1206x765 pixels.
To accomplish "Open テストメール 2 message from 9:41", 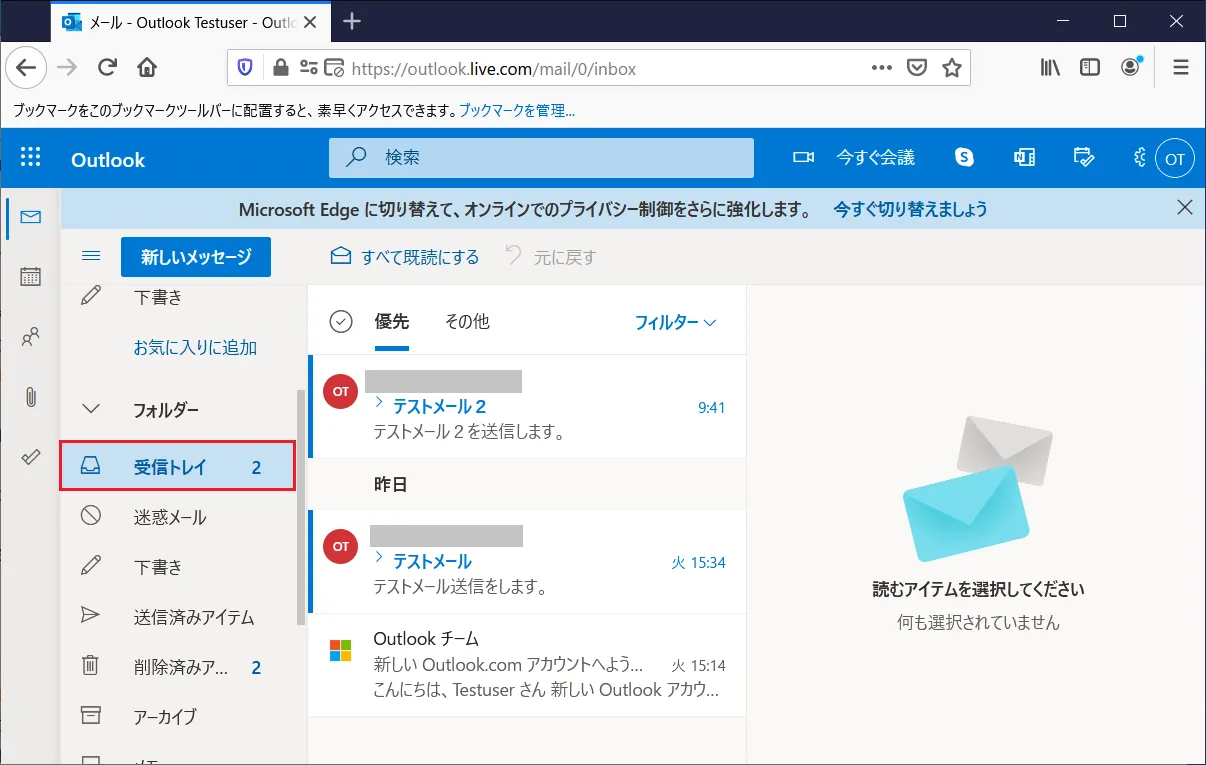I will [527, 406].
